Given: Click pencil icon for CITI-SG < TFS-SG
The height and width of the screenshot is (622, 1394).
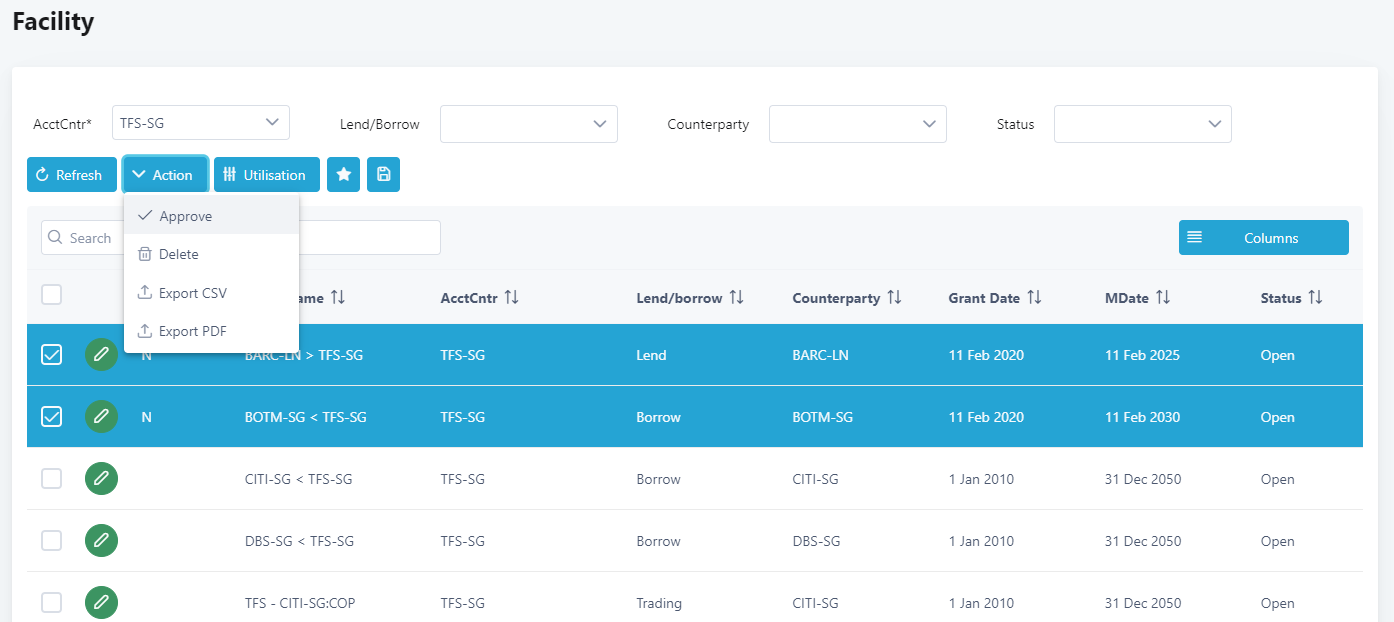Looking at the screenshot, I should (x=101, y=479).
